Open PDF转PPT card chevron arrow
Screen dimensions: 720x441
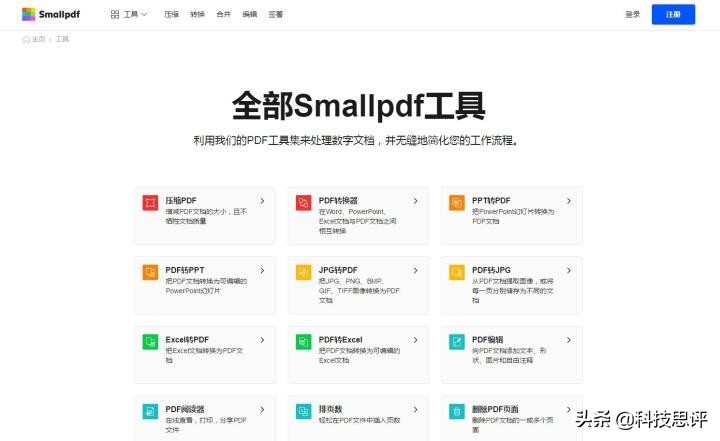click(x=262, y=271)
